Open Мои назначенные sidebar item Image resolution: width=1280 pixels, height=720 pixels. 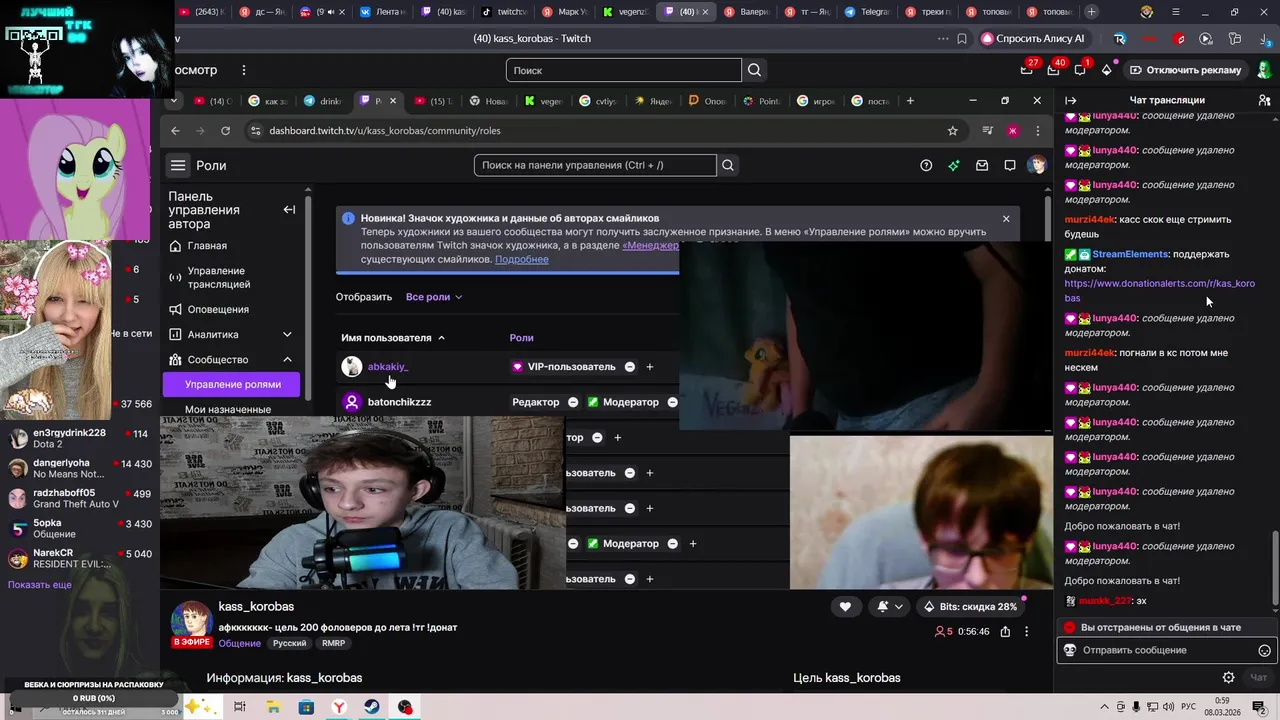click(x=228, y=409)
